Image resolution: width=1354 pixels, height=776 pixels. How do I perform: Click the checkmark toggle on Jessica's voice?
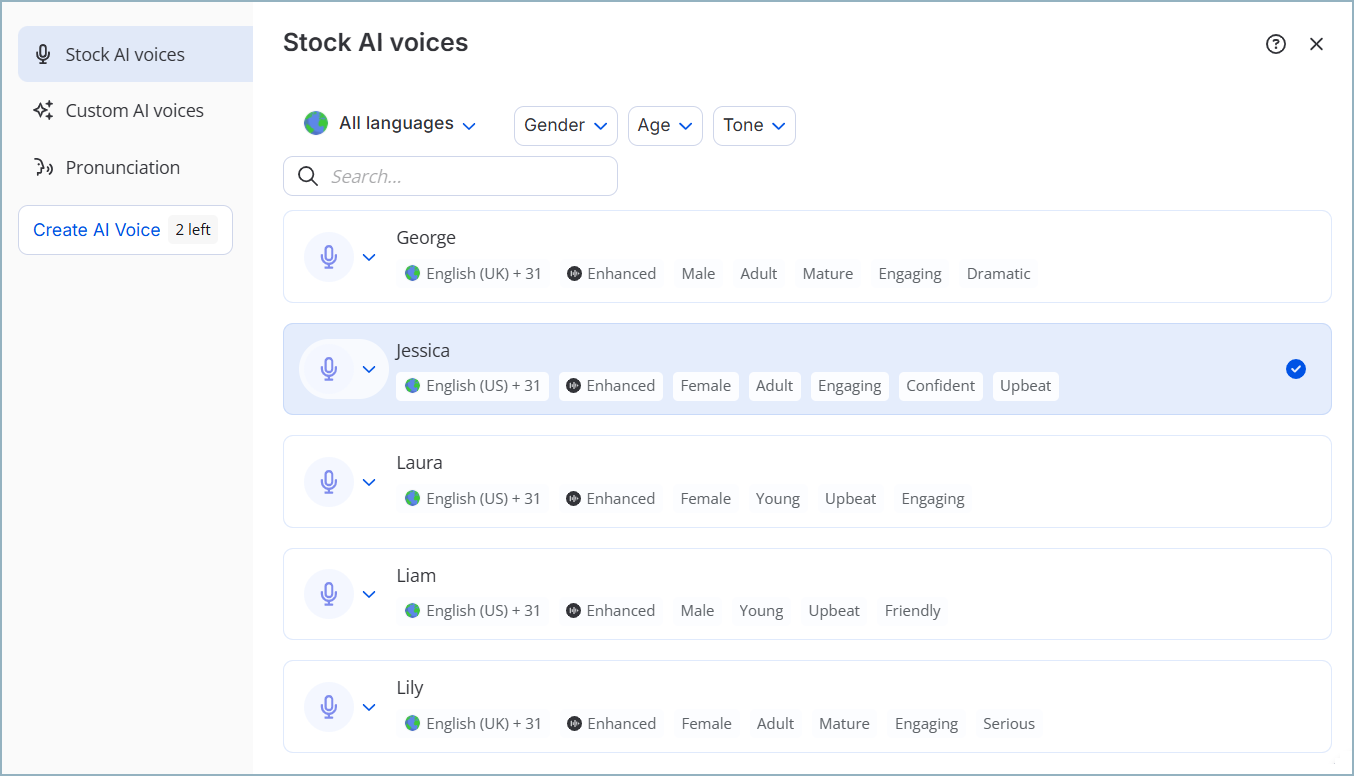tap(1296, 369)
